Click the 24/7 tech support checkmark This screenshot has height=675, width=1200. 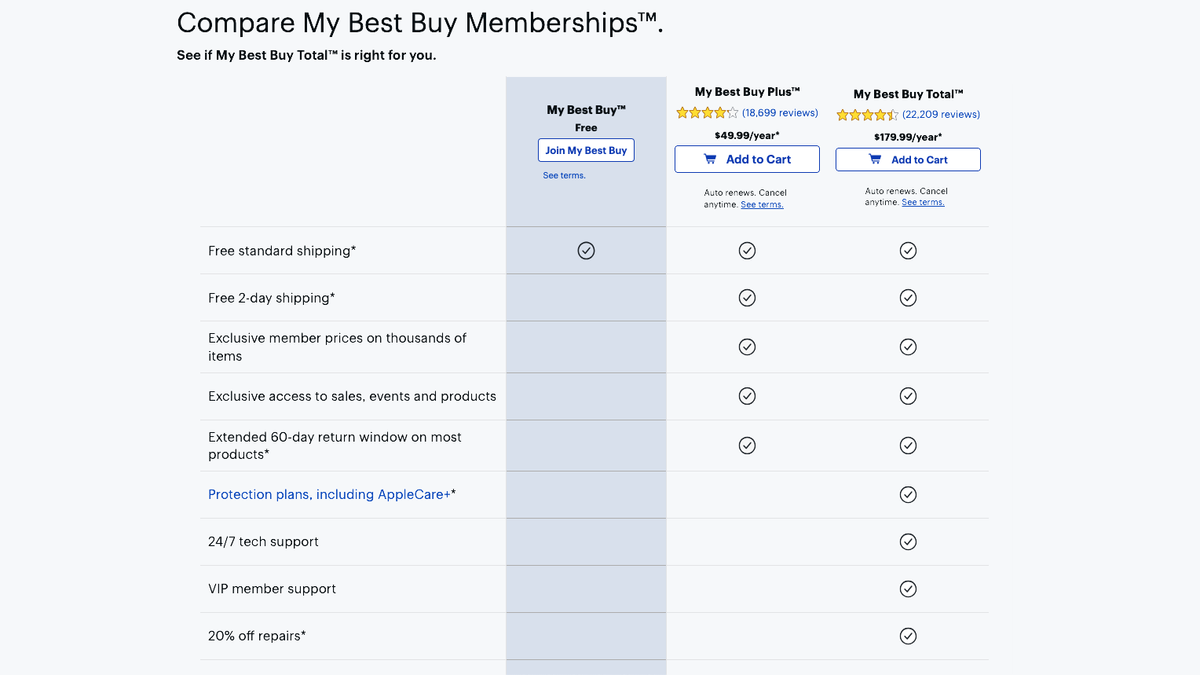(908, 541)
